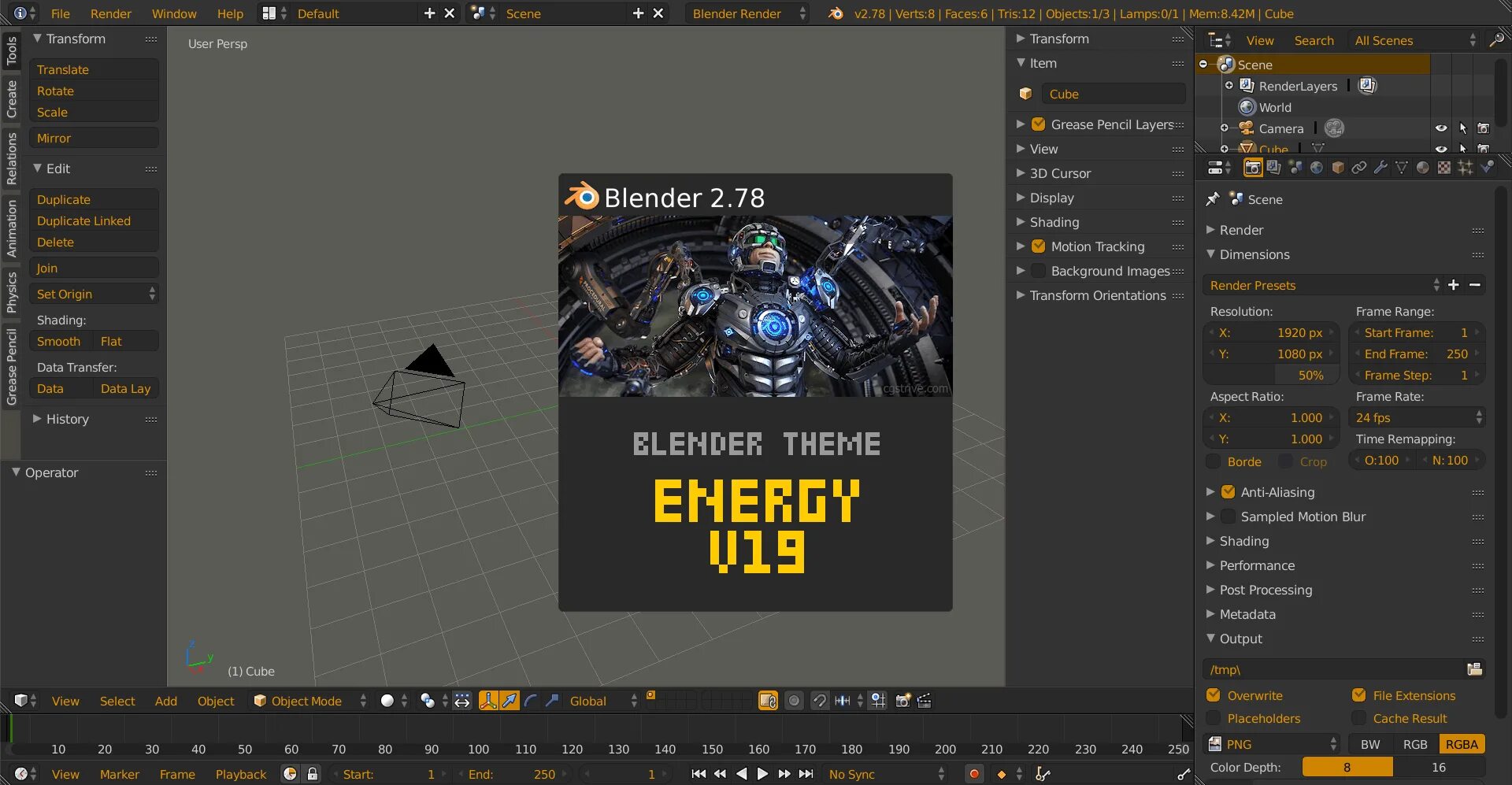Click the snap-during-transform magnet icon
The height and width of the screenshot is (785, 1512).
820,701
